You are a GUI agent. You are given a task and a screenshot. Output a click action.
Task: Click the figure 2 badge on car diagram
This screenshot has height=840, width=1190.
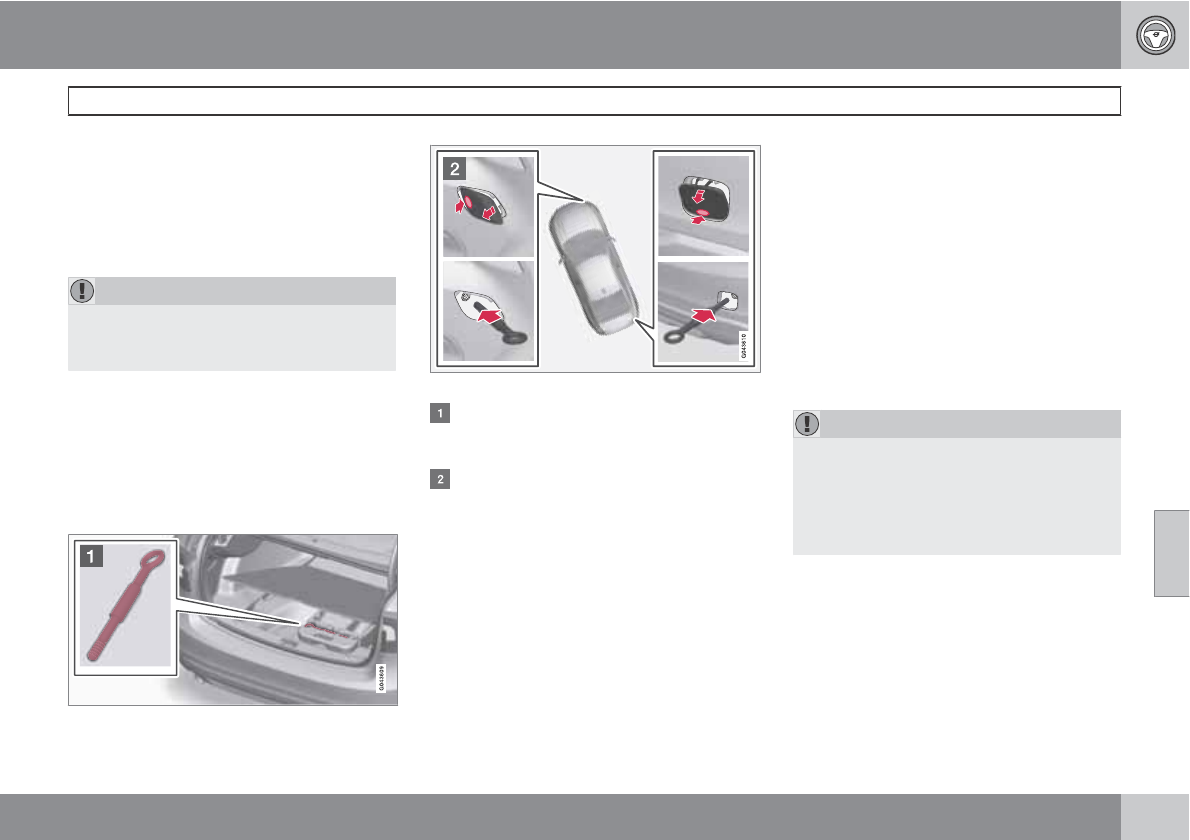(x=455, y=168)
